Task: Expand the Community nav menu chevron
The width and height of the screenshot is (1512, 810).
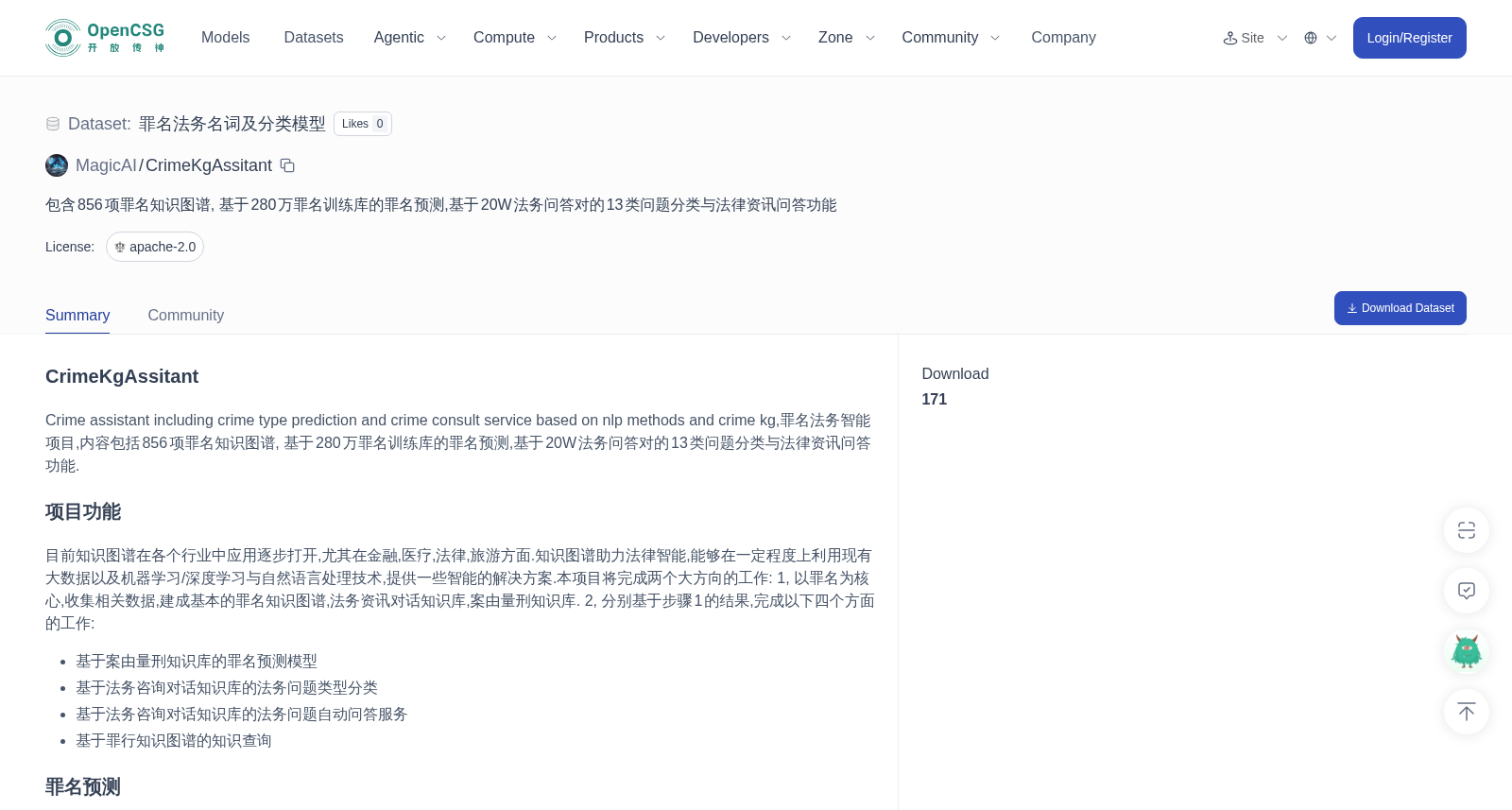Action: [995, 38]
